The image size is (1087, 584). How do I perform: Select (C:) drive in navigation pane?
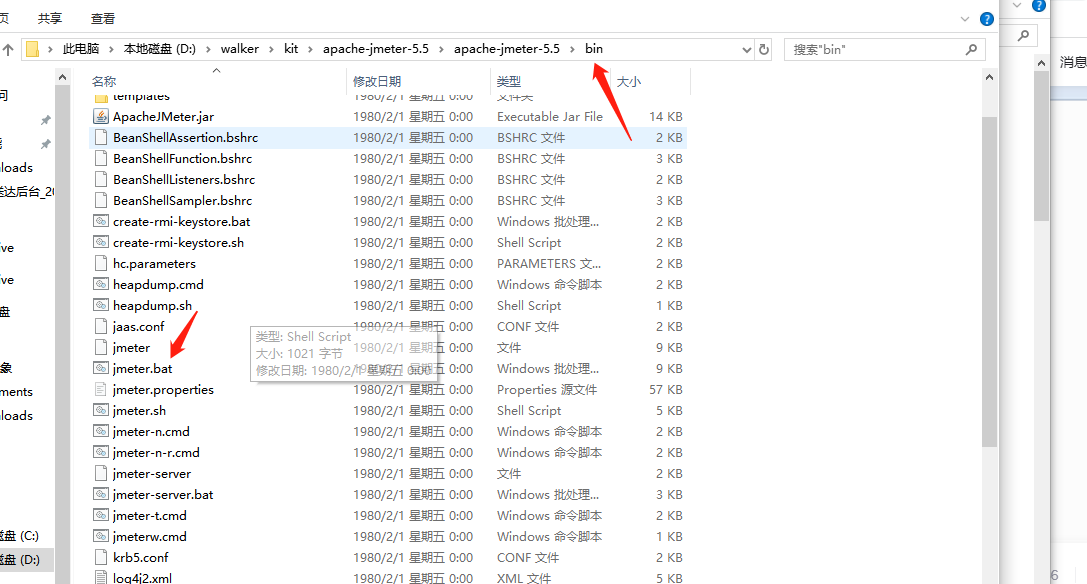coord(19,536)
